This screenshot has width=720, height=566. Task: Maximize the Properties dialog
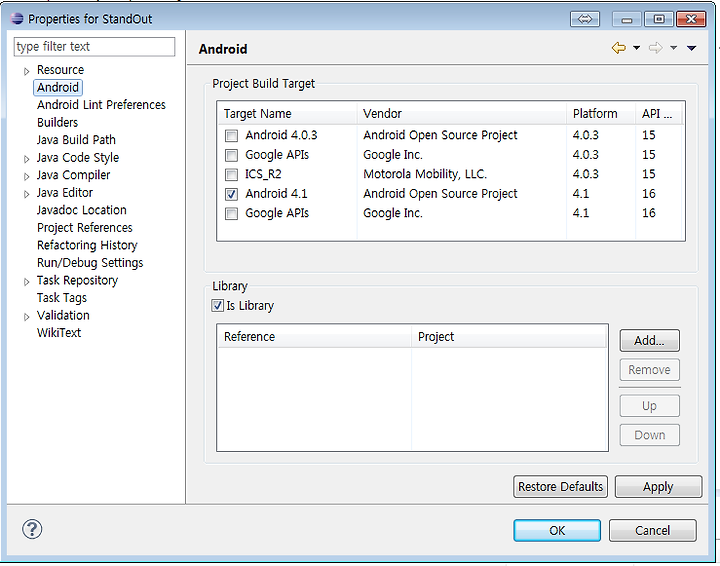(658, 19)
